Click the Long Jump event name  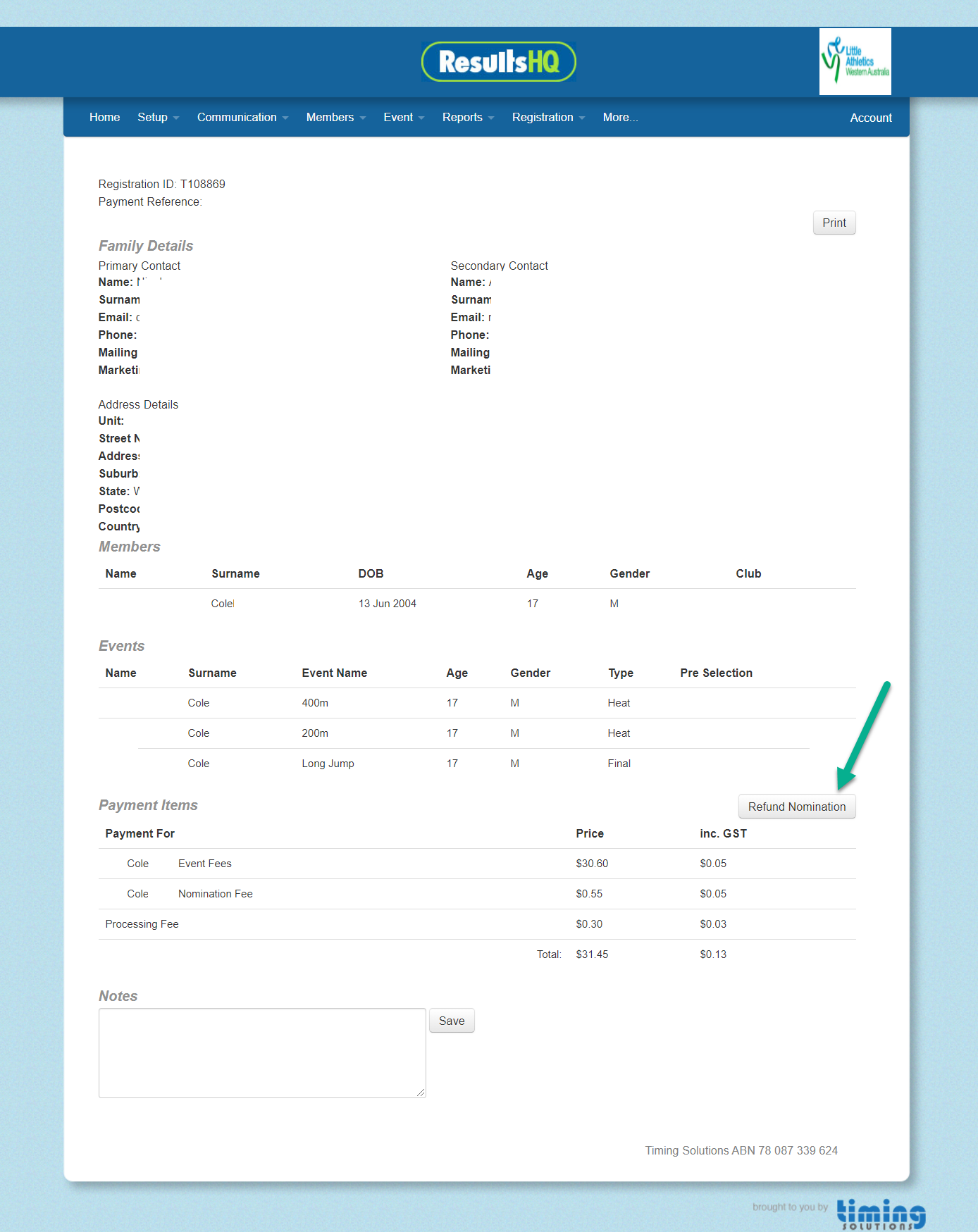pos(328,764)
